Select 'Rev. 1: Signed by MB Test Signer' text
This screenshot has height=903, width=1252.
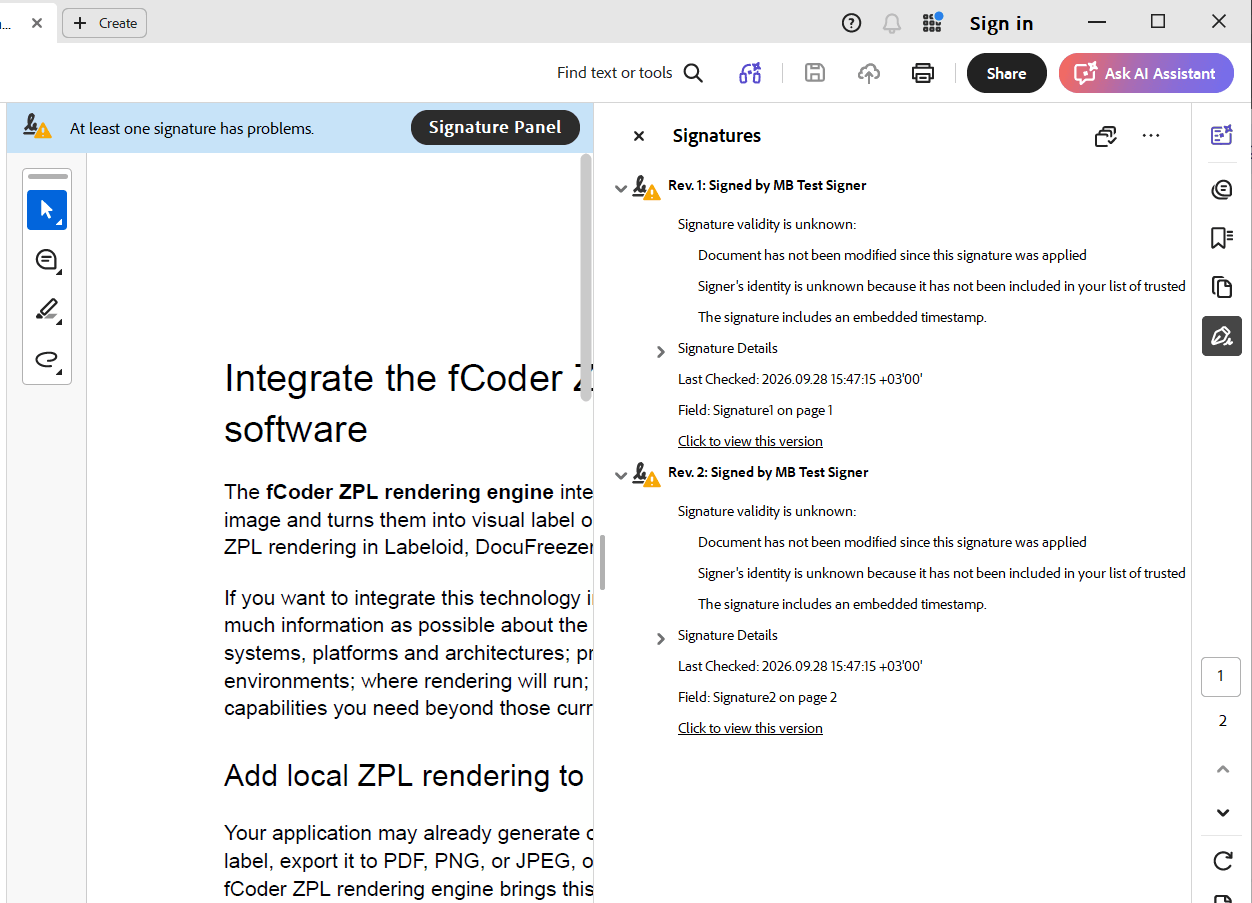coord(767,185)
